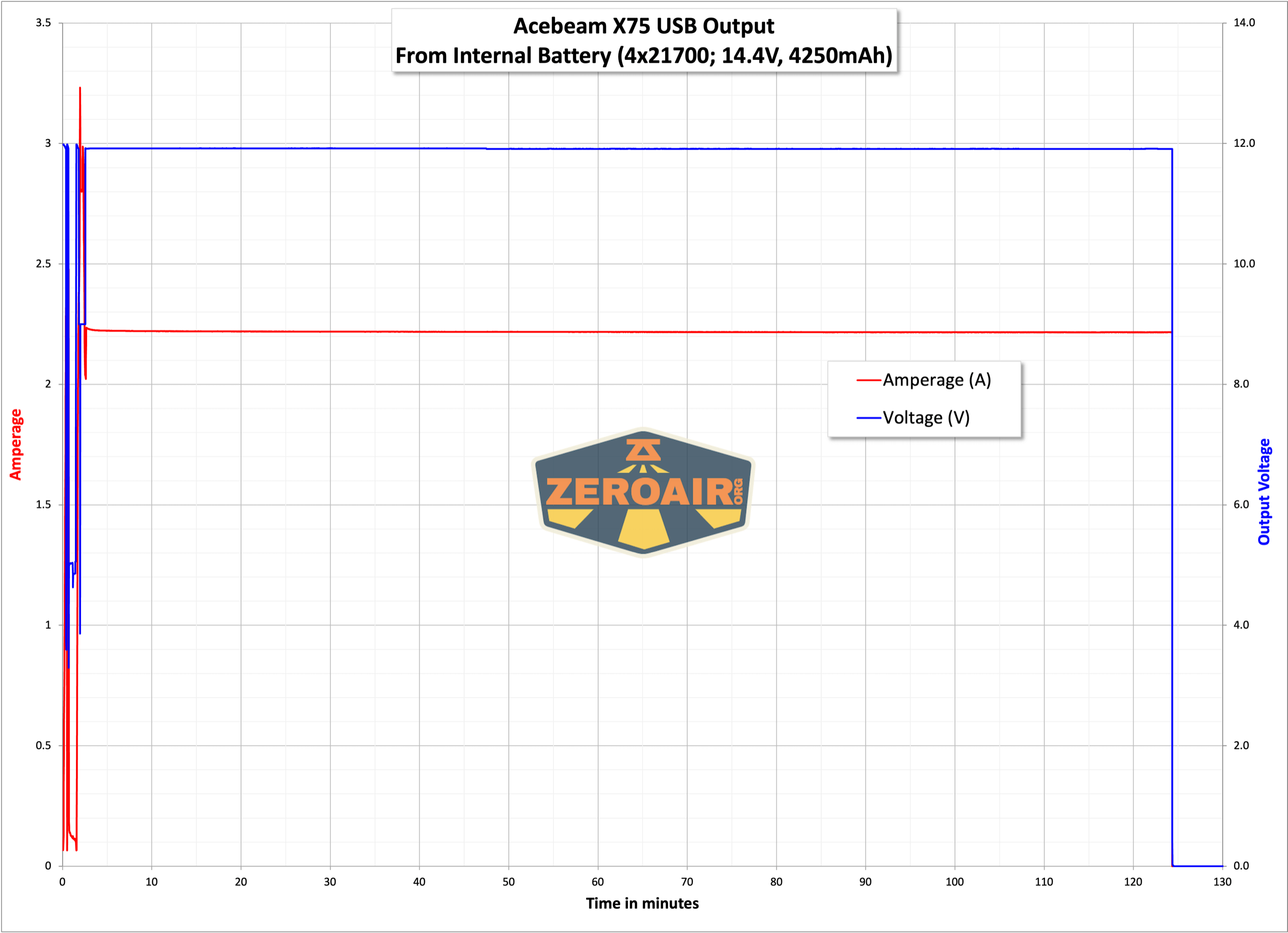The height and width of the screenshot is (933, 1288).
Task: Click the 3.5 label on amperage axis
Action: [x=43, y=23]
